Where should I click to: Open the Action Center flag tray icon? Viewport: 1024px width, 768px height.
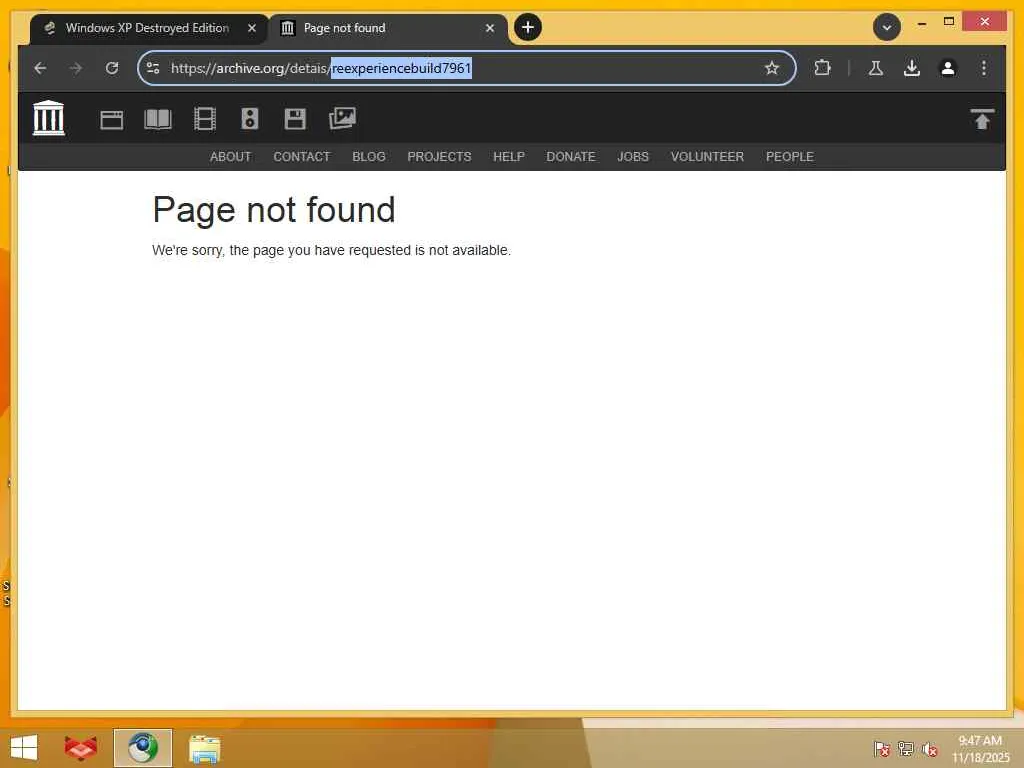pos(882,748)
